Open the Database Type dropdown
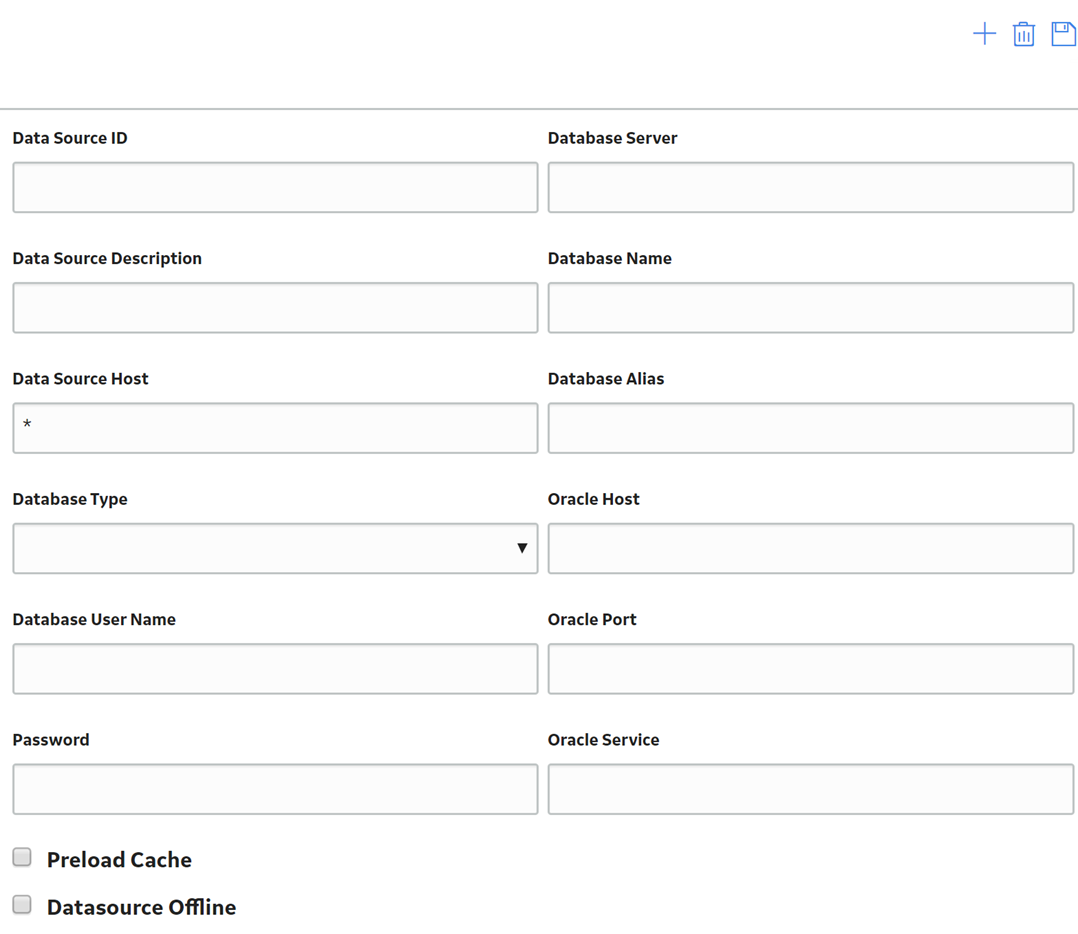 pos(275,548)
